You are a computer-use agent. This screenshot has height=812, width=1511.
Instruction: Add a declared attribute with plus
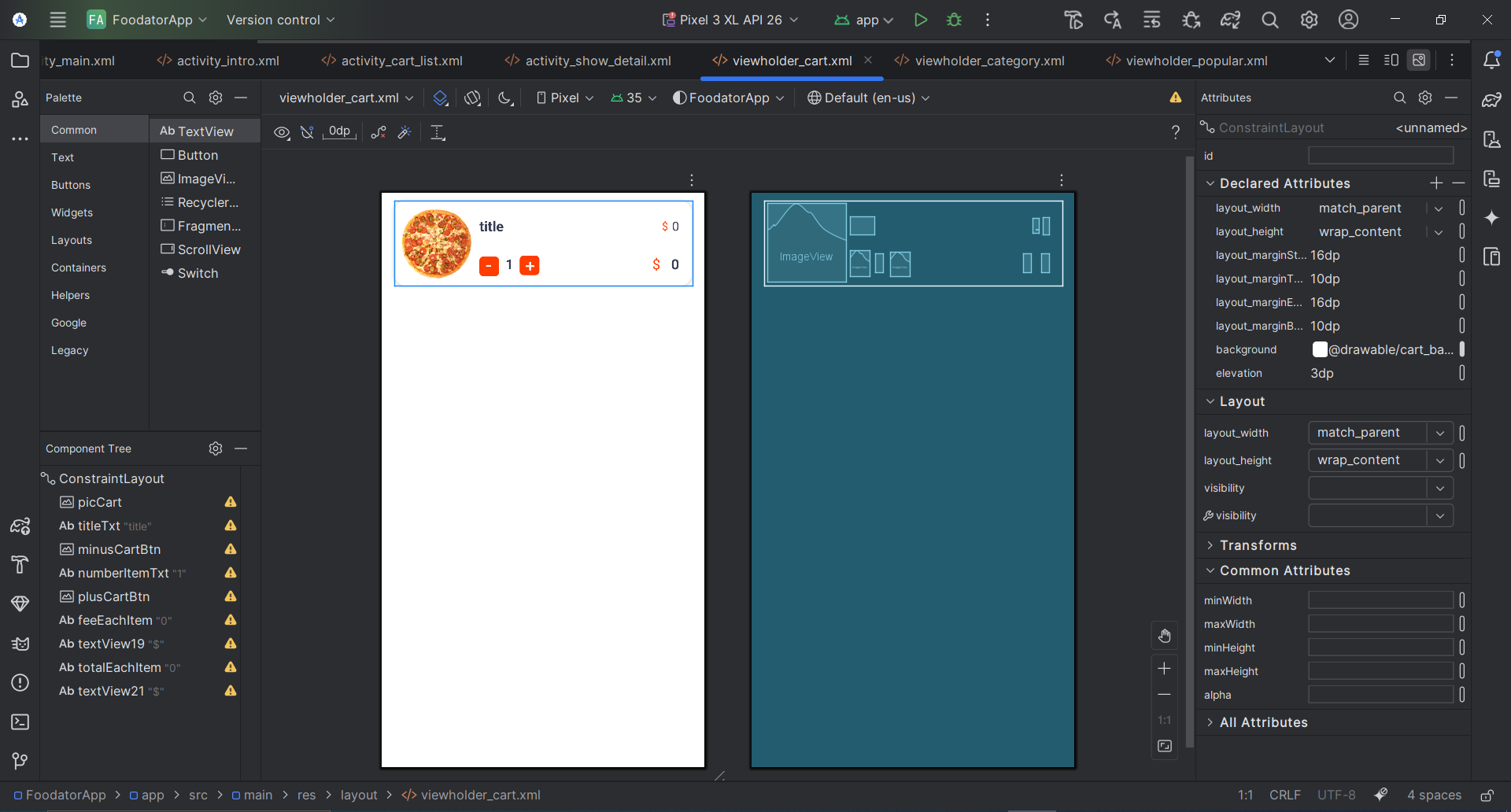coord(1436,183)
